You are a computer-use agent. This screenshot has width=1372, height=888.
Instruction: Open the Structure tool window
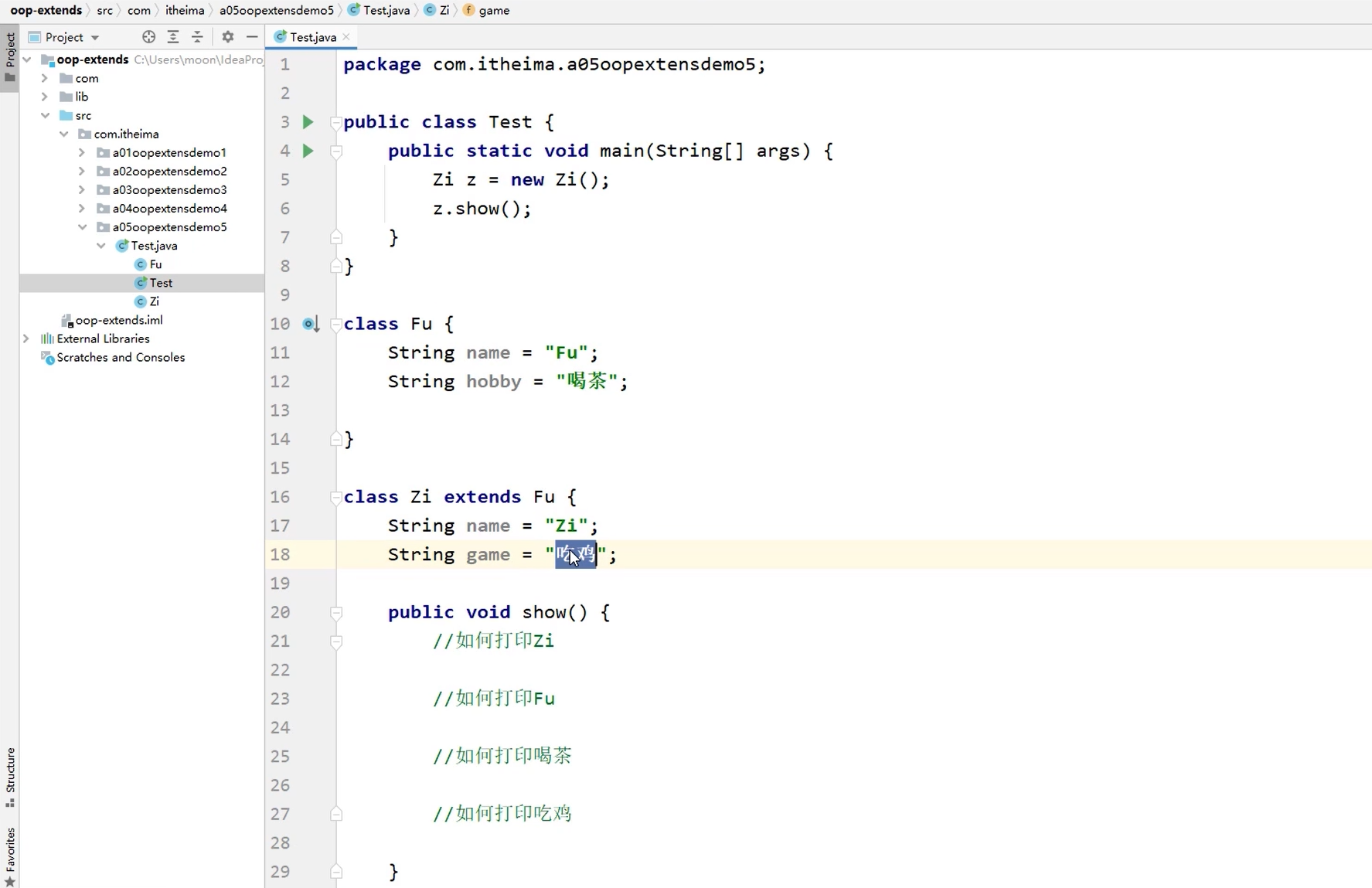pos(10,774)
